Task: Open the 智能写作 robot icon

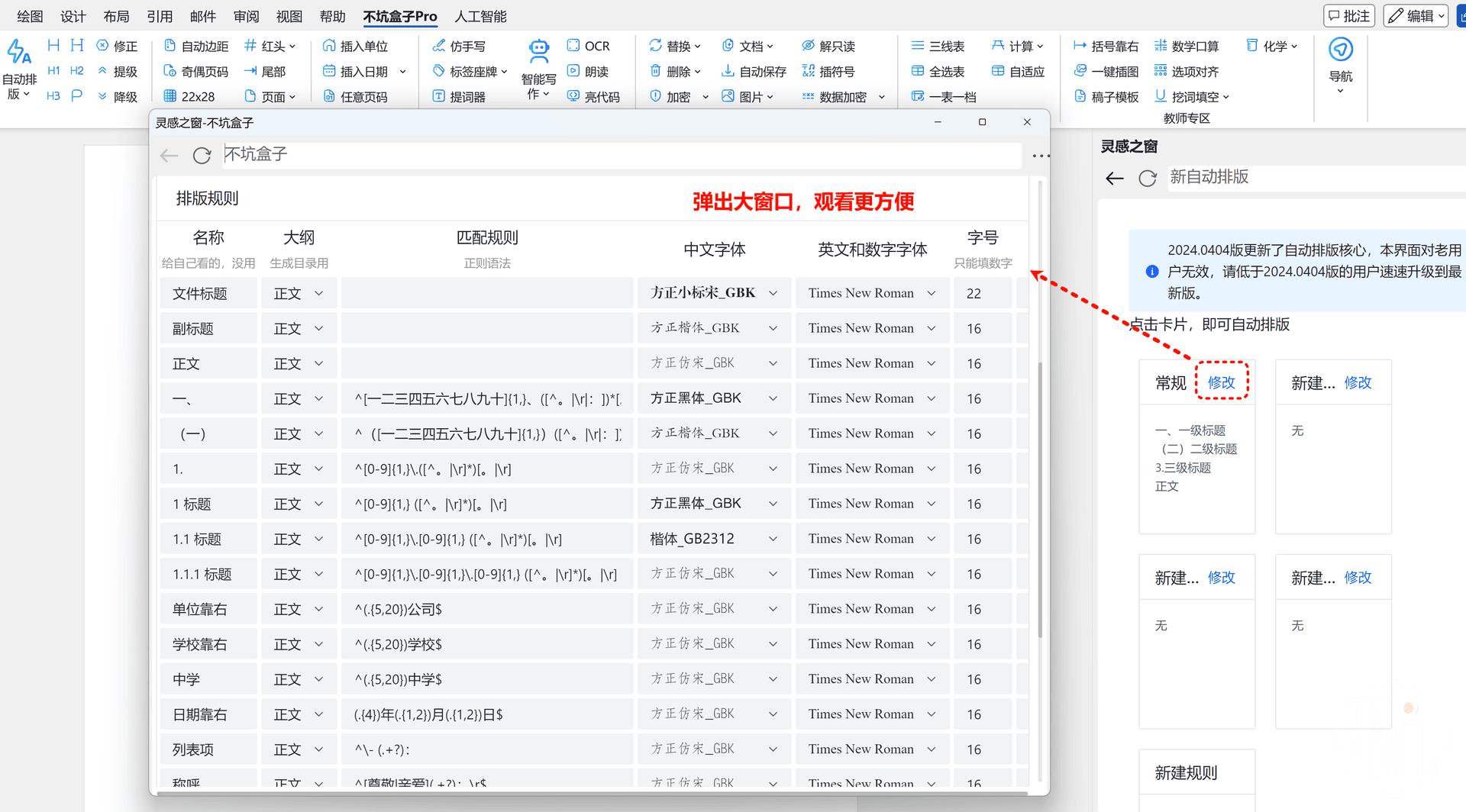Action: click(x=539, y=52)
